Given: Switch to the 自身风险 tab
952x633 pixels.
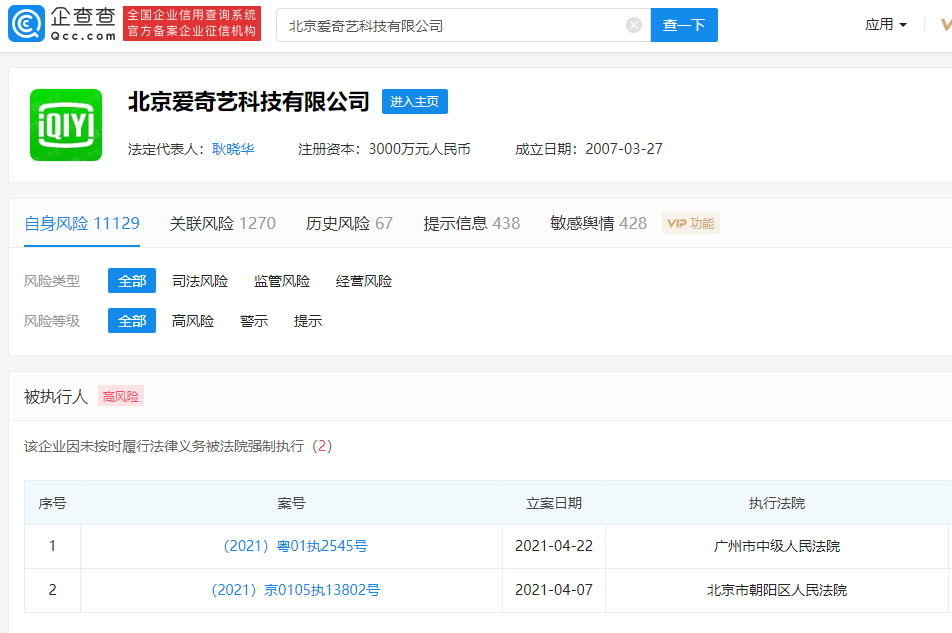Looking at the screenshot, I should [x=82, y=223].
